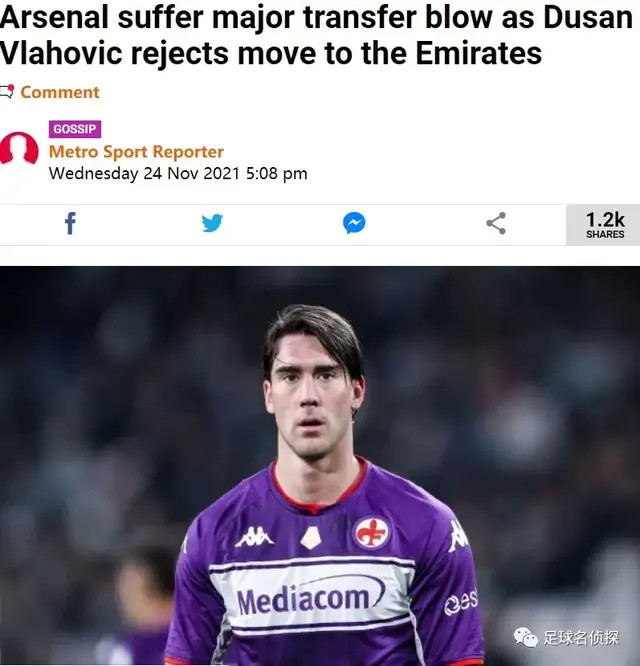Click the Kappa logo on the shoulder

458,536
